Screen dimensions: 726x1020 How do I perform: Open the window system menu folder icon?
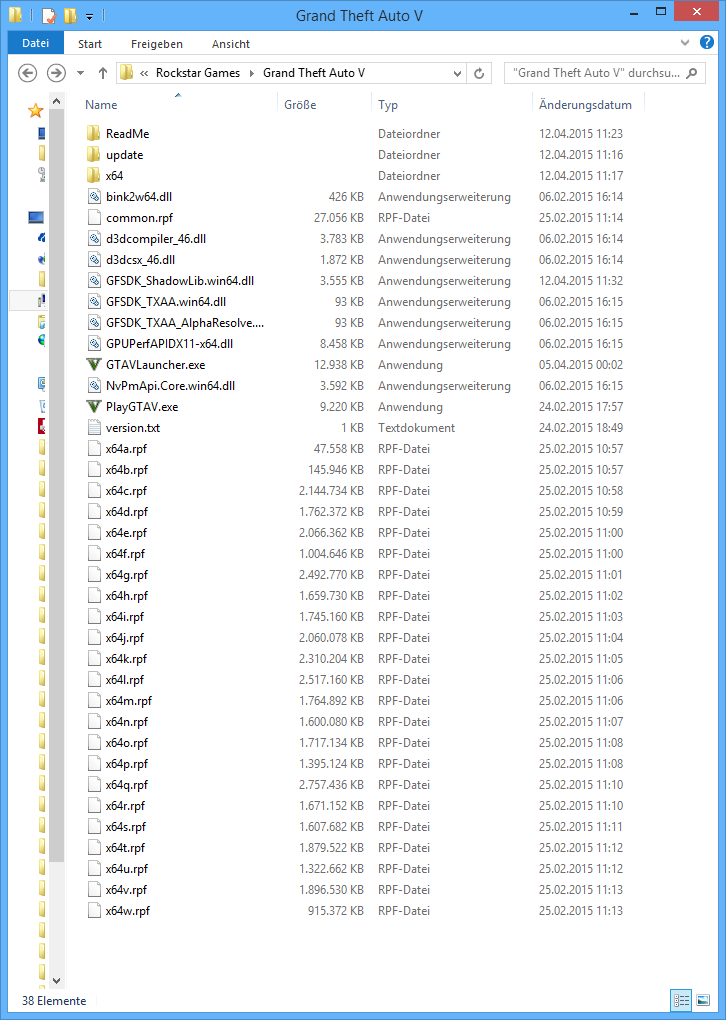(15, 14)
